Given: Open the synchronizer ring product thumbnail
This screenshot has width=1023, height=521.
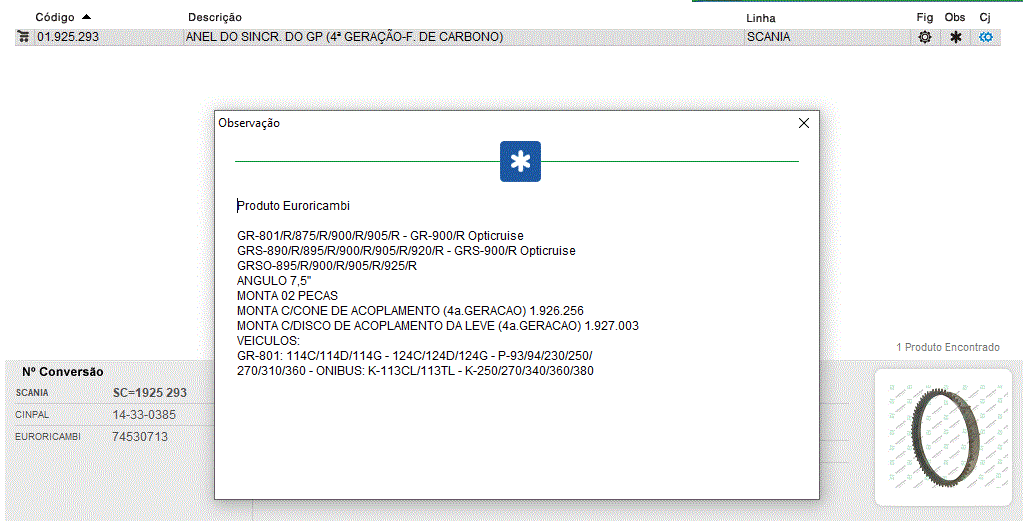Looking at the screenshot, I should tap(942, 435).
